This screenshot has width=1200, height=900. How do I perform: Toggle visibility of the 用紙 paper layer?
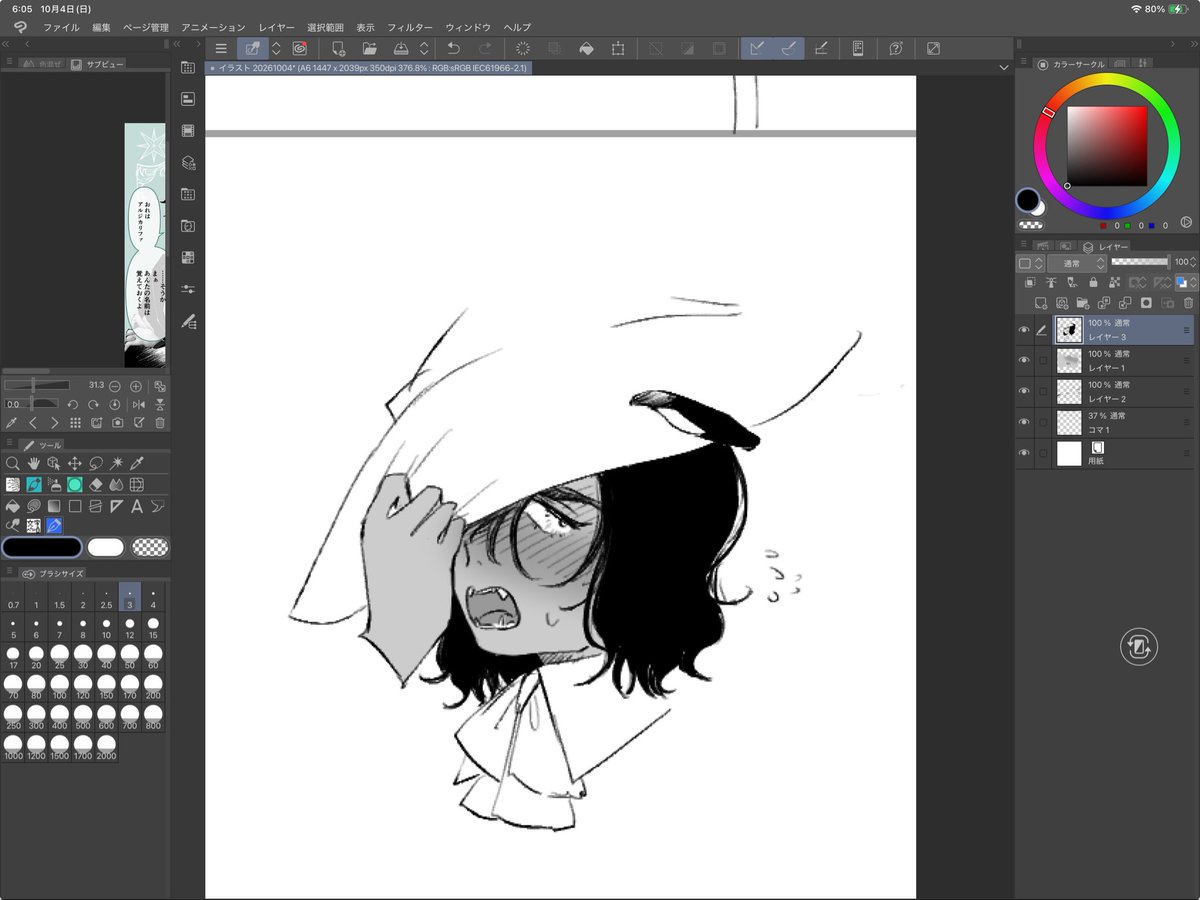coord(1023,453)
